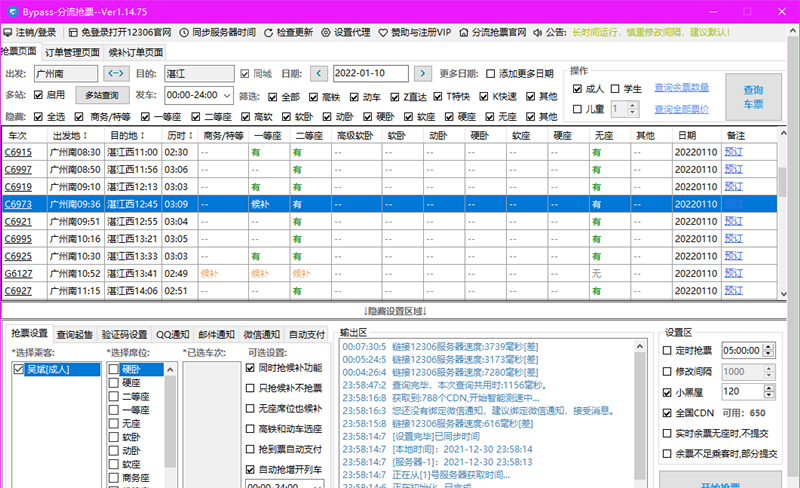Screen dimensions: 800x488
Task: Open 12306 official site without login
Action: pyautogui.click(x=120, y=33)
